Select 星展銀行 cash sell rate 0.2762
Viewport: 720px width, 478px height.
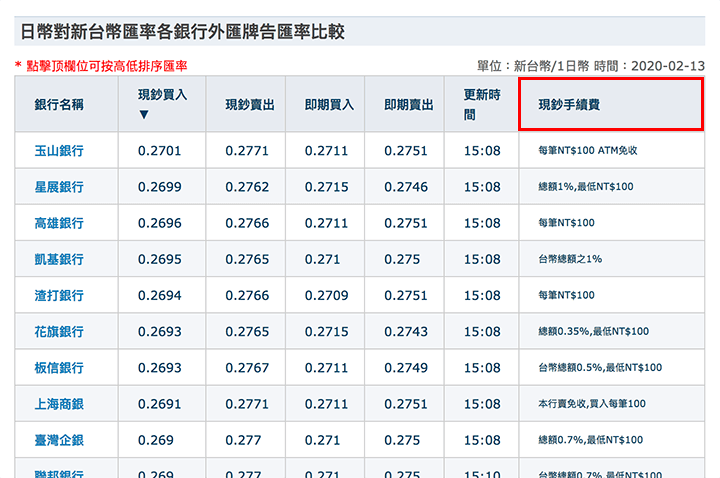click(247, 187)
